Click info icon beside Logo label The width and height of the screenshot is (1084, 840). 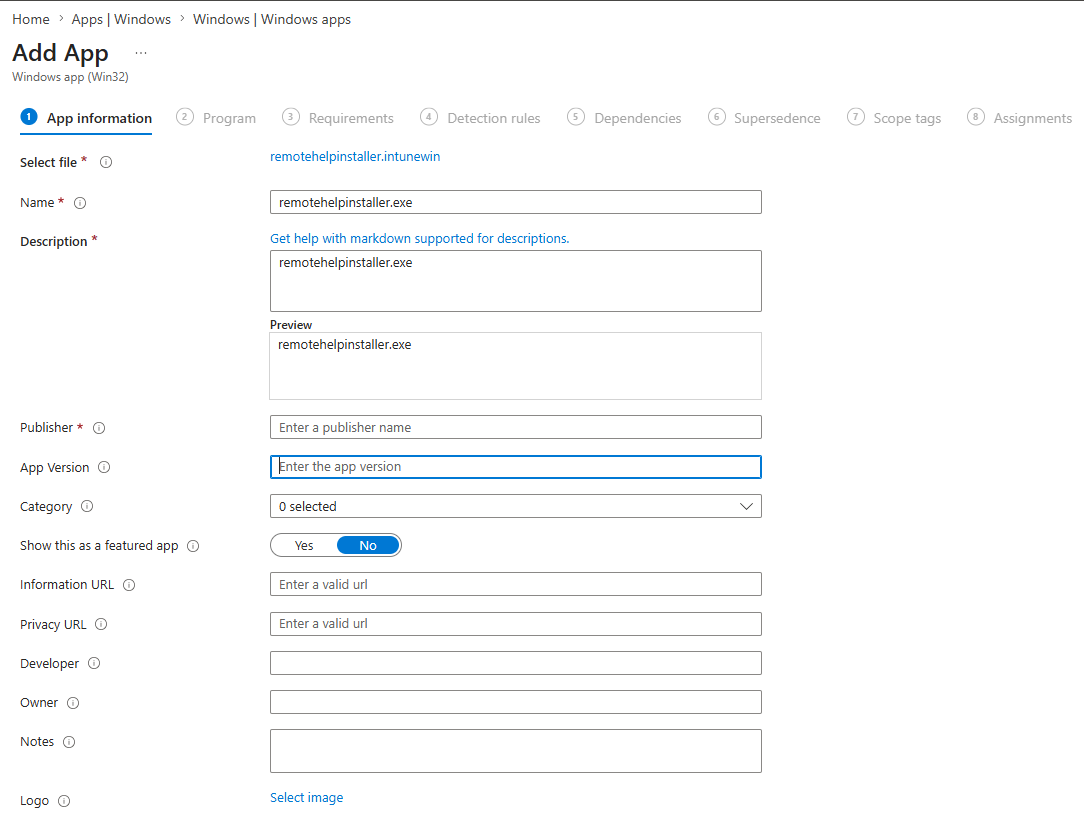coord(64,801)
